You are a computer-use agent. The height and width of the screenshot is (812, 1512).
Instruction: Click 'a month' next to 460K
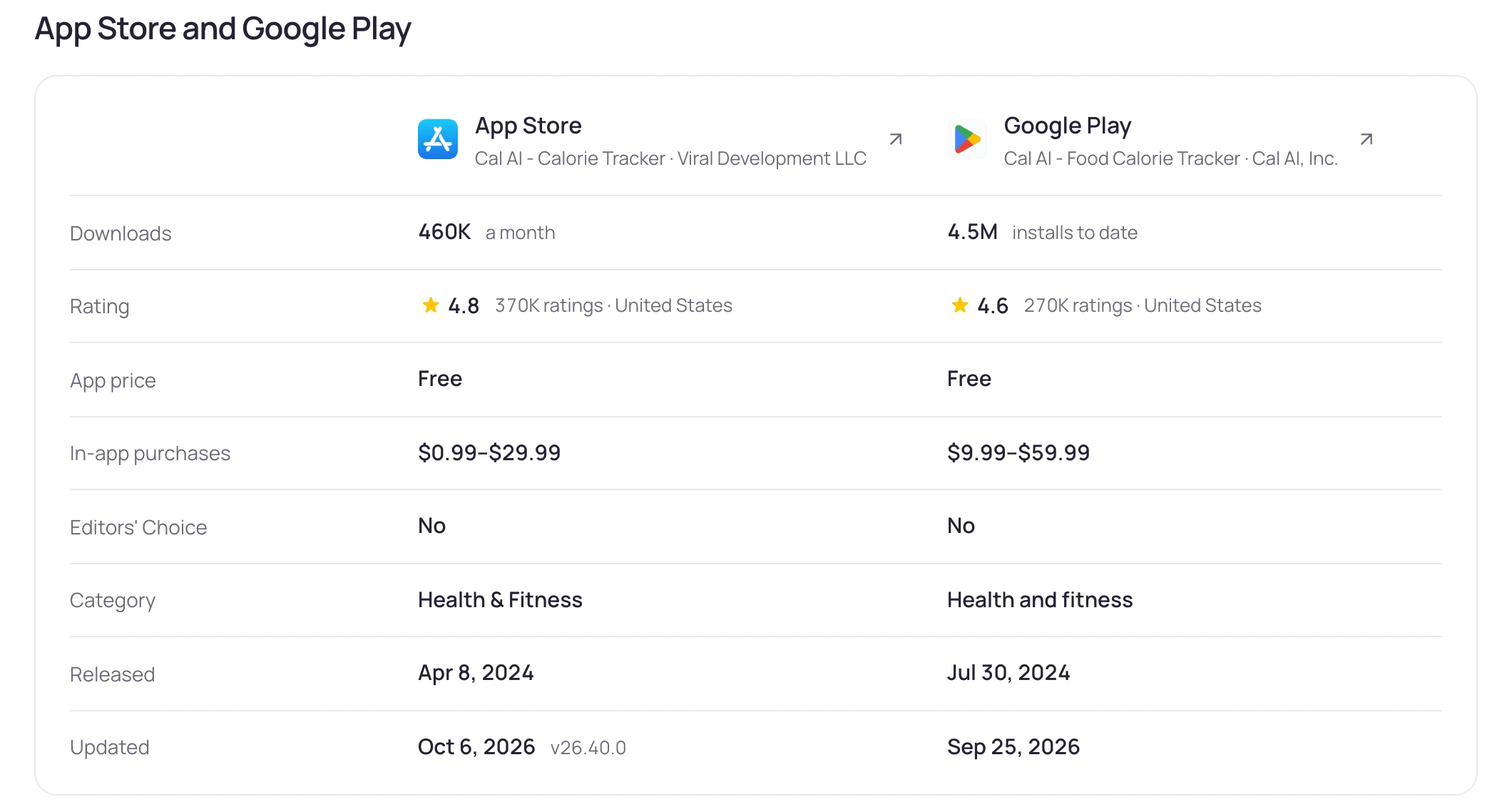tap(520, 233)
